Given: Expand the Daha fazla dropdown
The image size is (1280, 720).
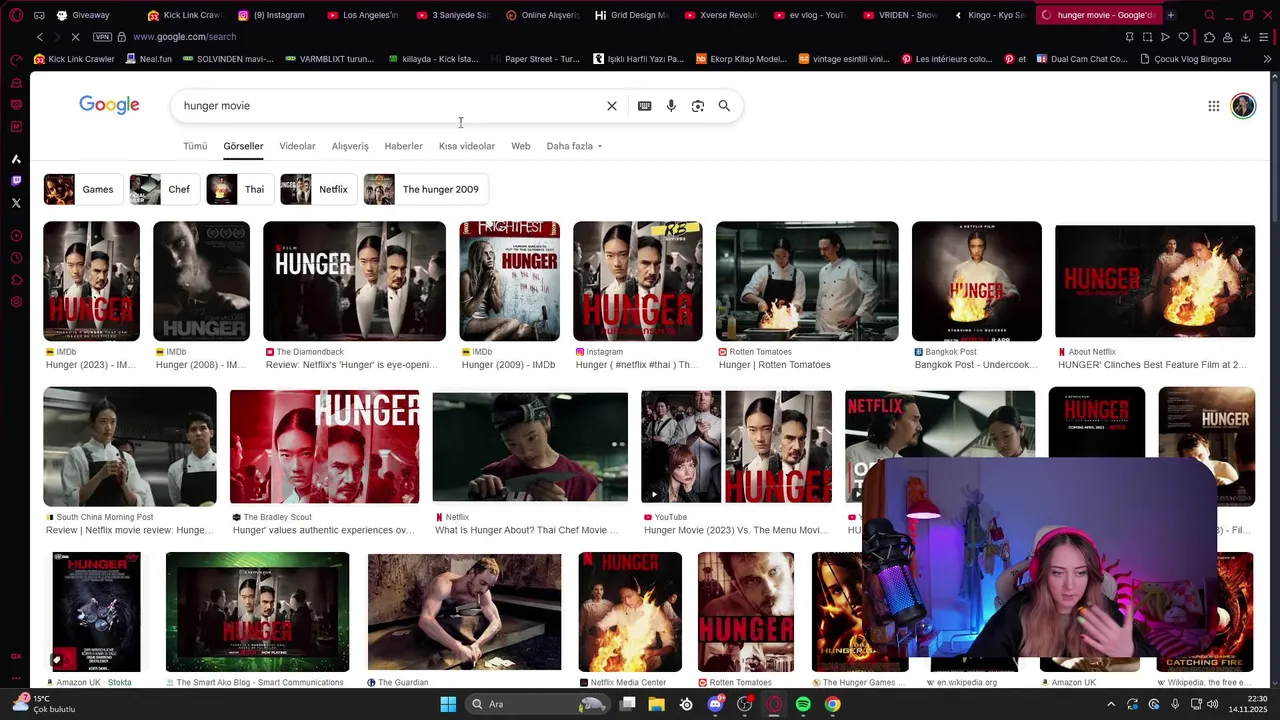Looking at the screenshot, I should (x=574, y=146).
